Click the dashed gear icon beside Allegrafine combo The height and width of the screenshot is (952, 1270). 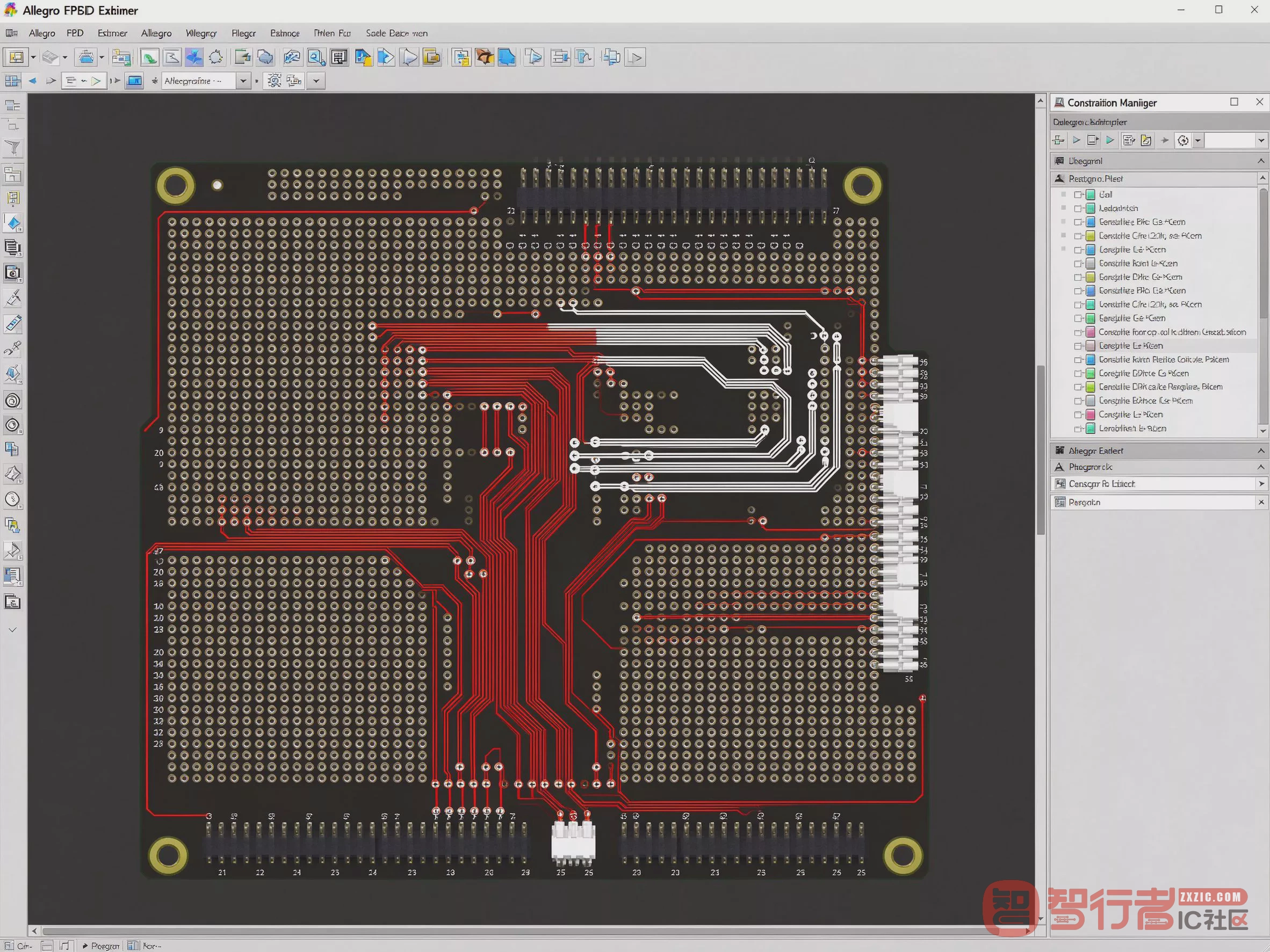275,81
